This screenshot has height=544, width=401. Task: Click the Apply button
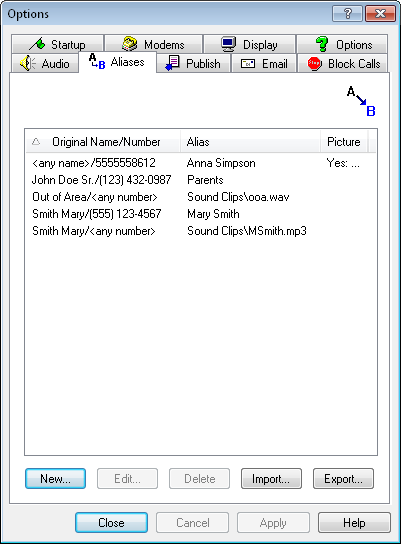(273, 522)
